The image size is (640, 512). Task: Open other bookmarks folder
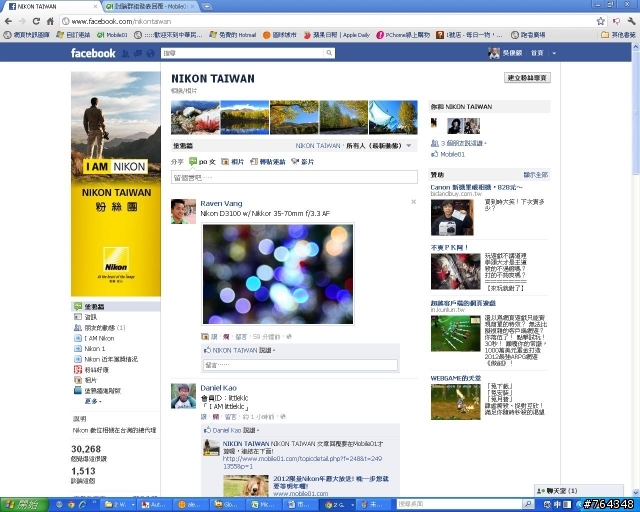pos(619,35)
